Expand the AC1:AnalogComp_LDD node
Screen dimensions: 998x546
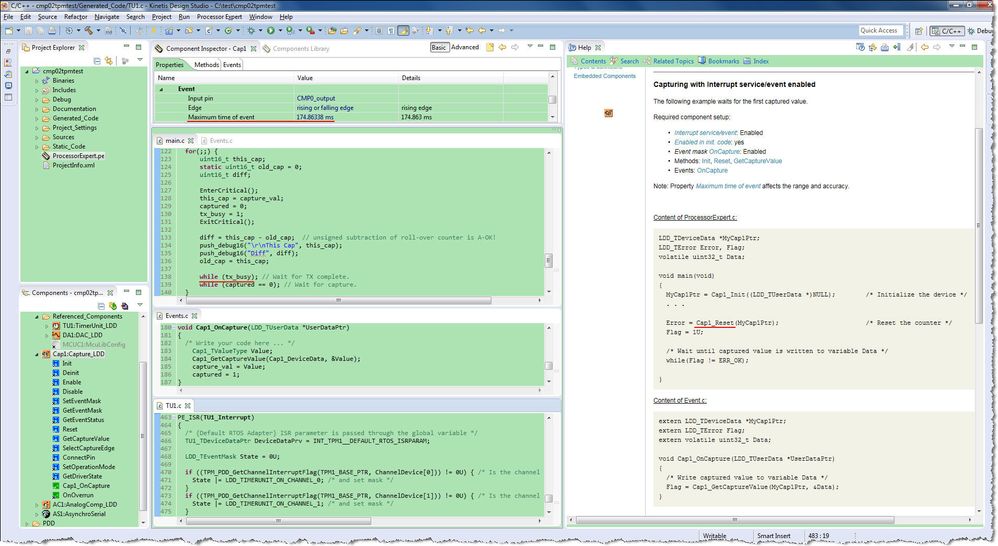click(x=36, y=505)
